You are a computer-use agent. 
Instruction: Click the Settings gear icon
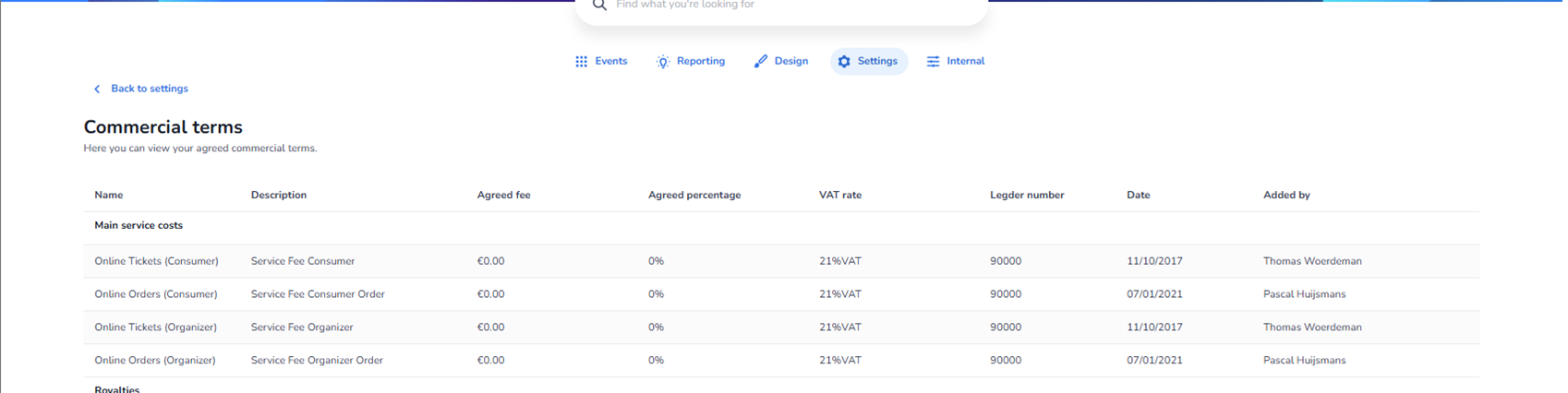point(844,62)
